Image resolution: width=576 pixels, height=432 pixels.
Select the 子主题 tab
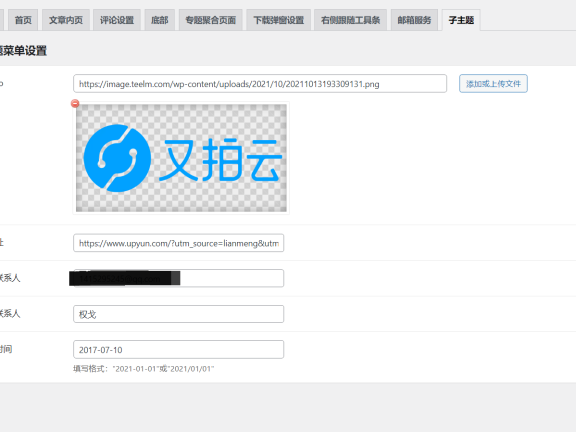point(461,20)
